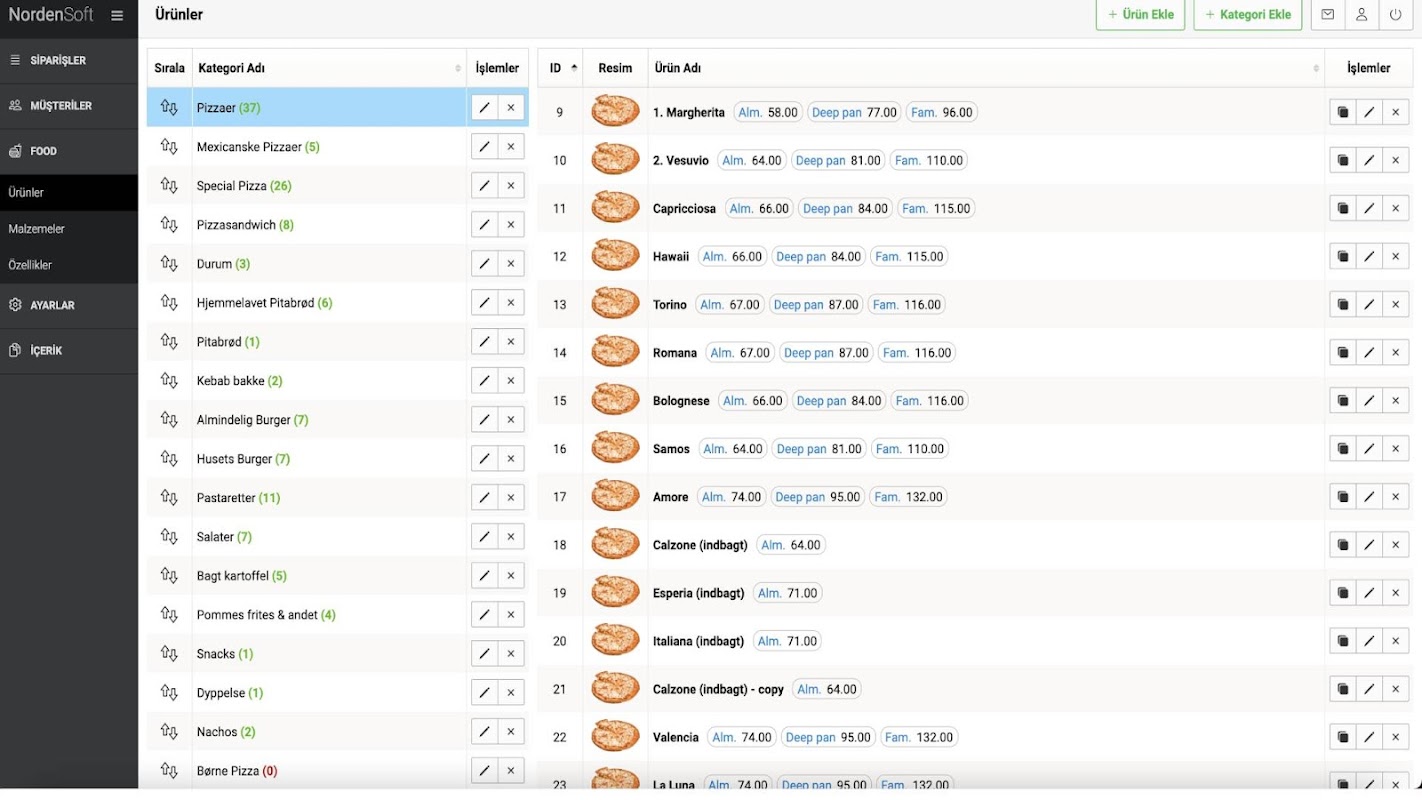Select the Pitabrød (1) category

pos(228,342)
